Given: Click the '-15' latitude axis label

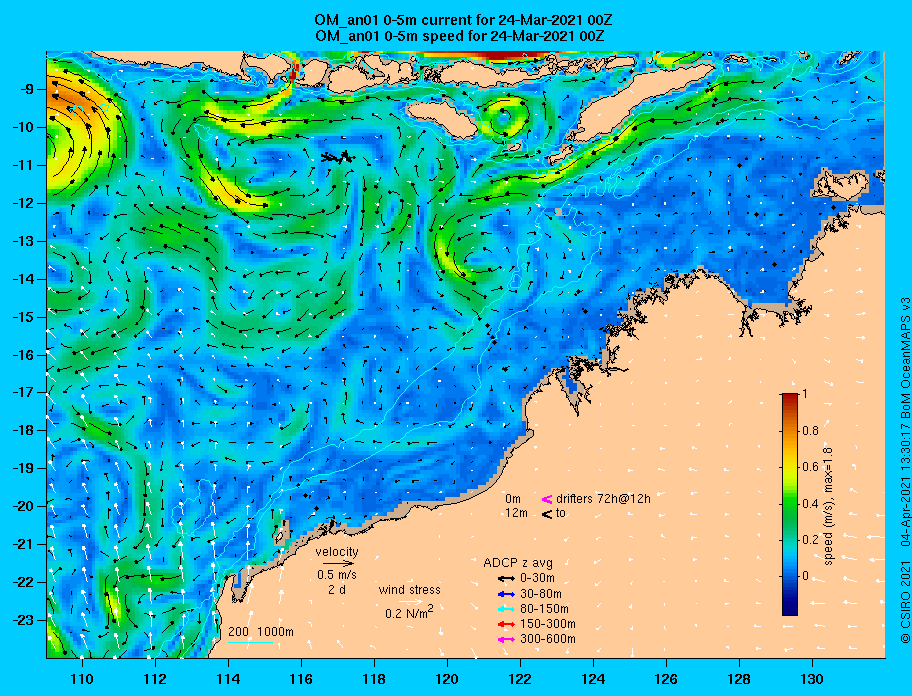Looking at the screenshot, I should point(24,317).
